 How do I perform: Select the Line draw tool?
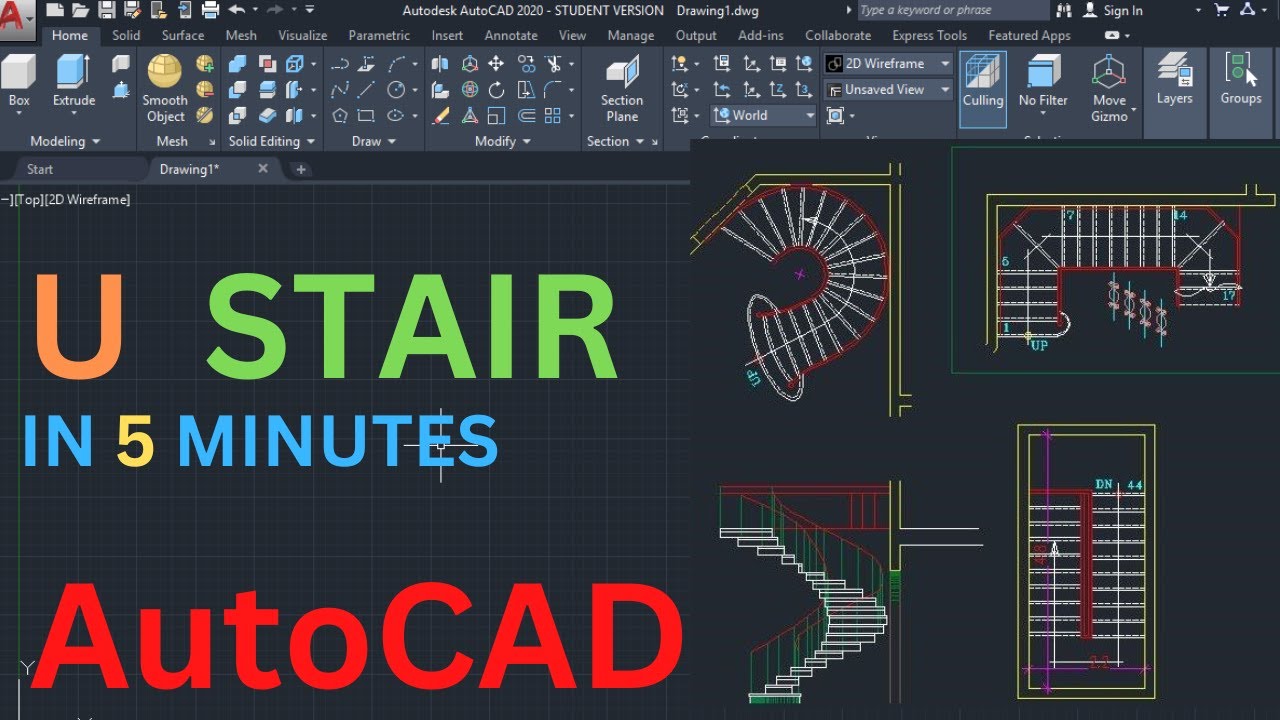click(366, 90)
